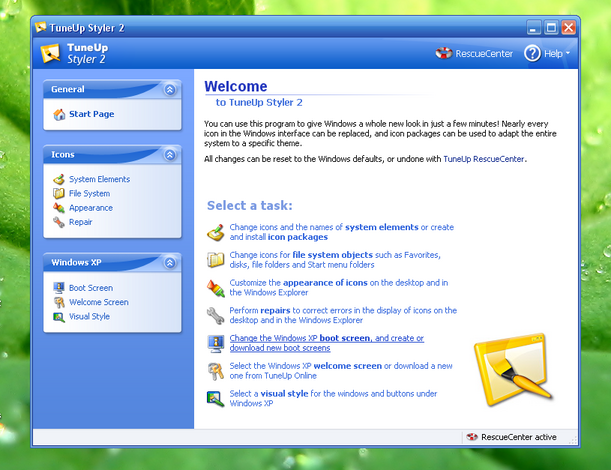Click the RescueCenter header button label
Viewport: 611px width, 470px height.
tap(484, 54)
